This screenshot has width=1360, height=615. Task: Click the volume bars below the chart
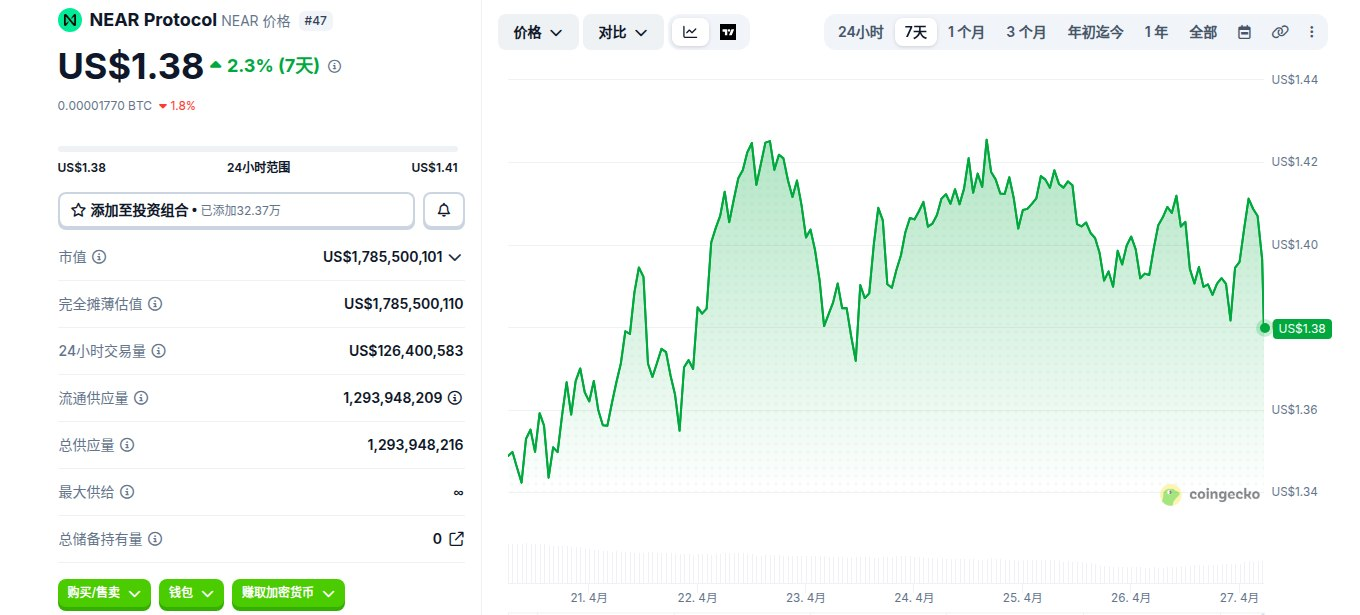pyautogui.click(x=885, y=563)
